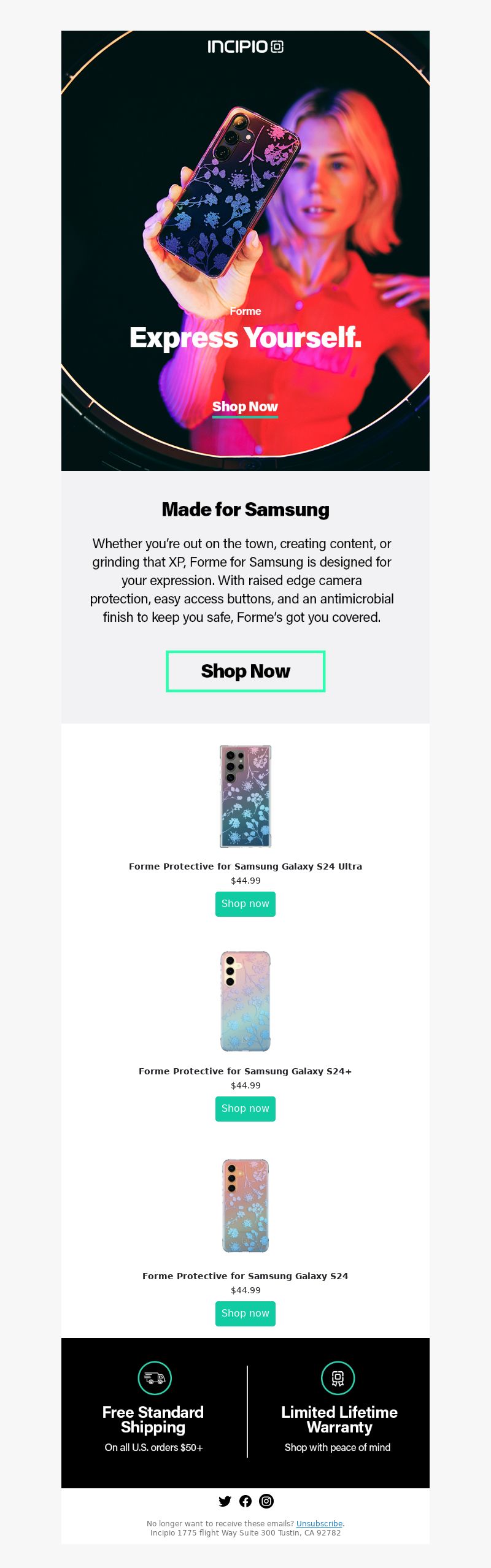Click the Limited Lifetime Warranty heading
The image size is (491, 1568).
click(x=339, y=1420)
